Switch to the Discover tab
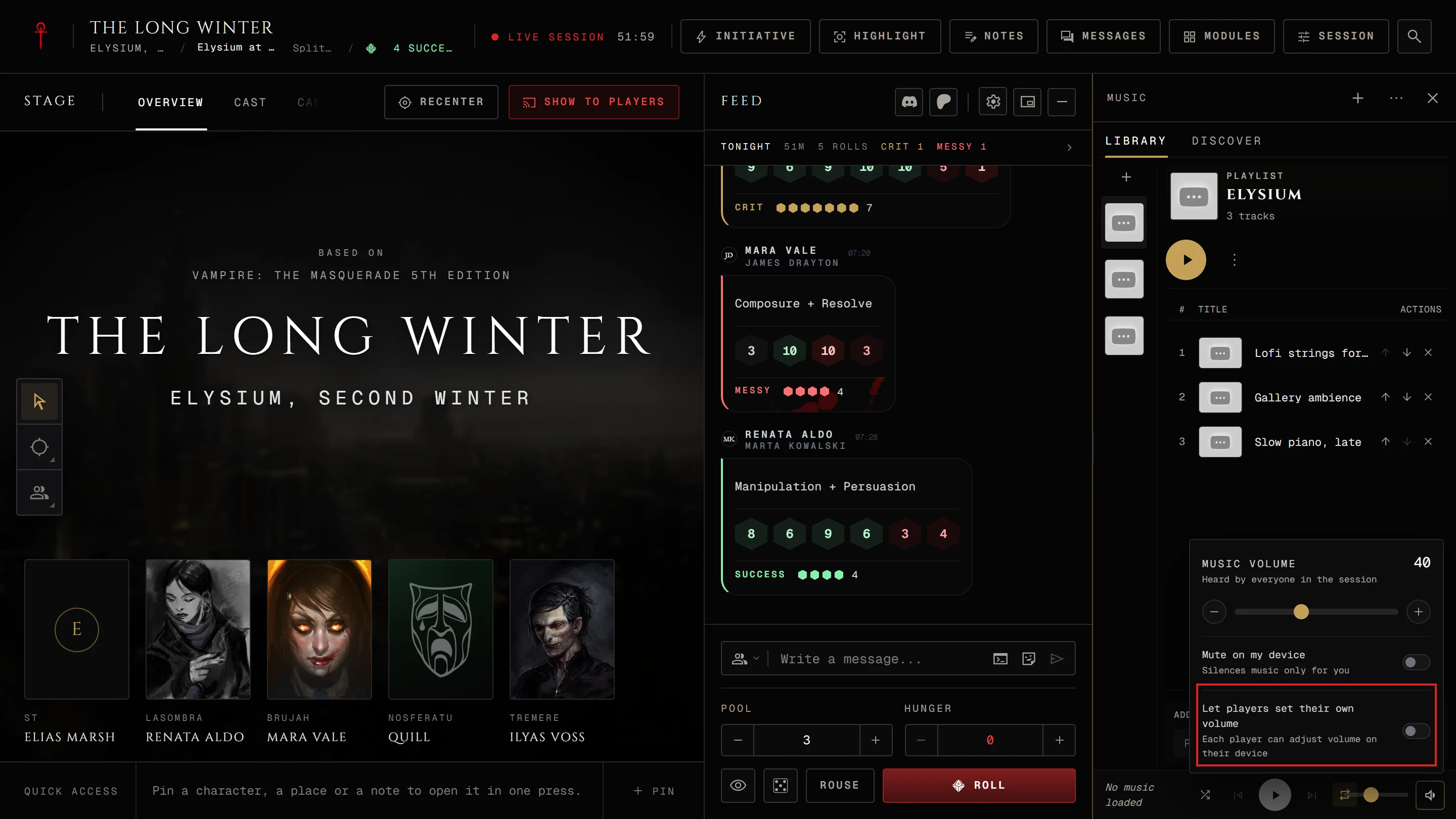The image size is (1456, 819). click(x=1226, y=141)
